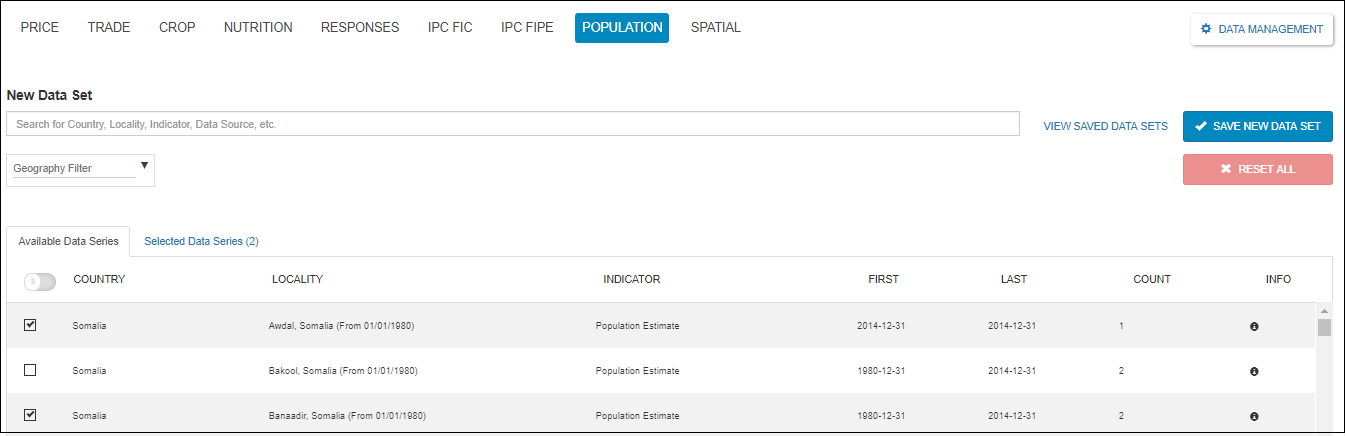Check the Bakool, Somalia checkbox

point(30,370)
